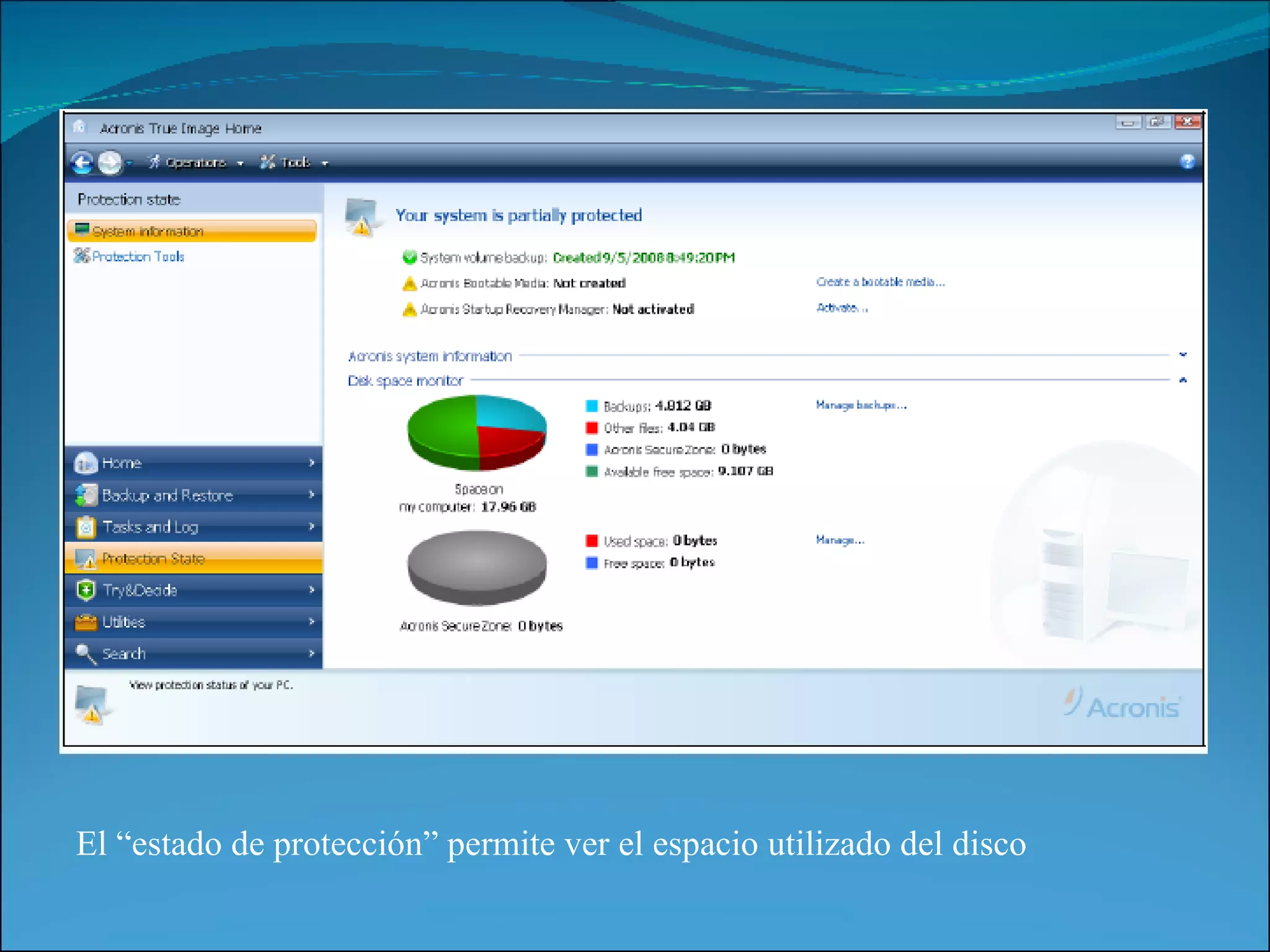1270x952 pixels.
Task: Click the disk space pie chart
Action: (477, 433)
